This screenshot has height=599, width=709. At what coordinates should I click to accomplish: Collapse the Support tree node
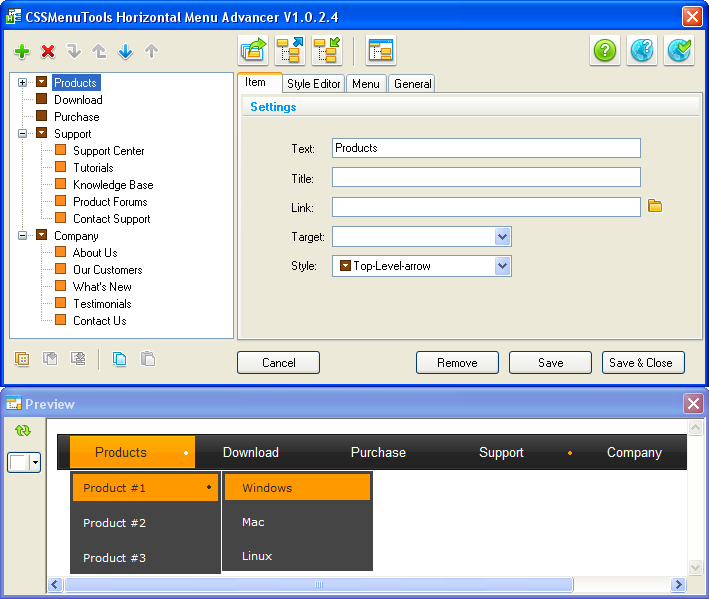(x=22, y=133)
